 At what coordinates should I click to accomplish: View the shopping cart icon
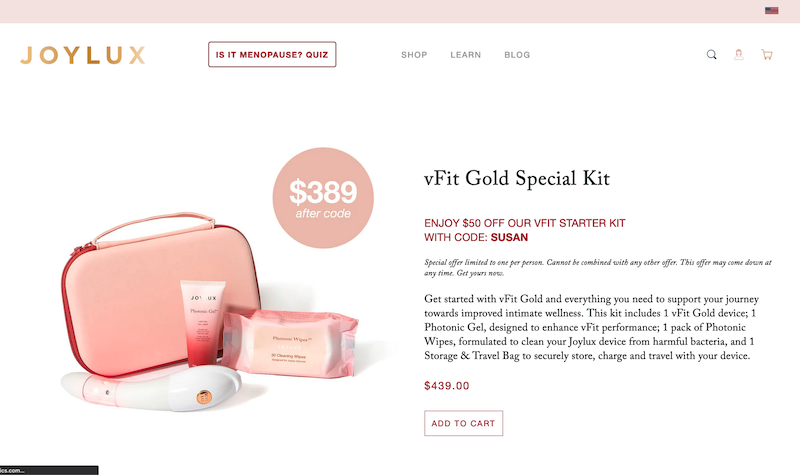[766, 55]
